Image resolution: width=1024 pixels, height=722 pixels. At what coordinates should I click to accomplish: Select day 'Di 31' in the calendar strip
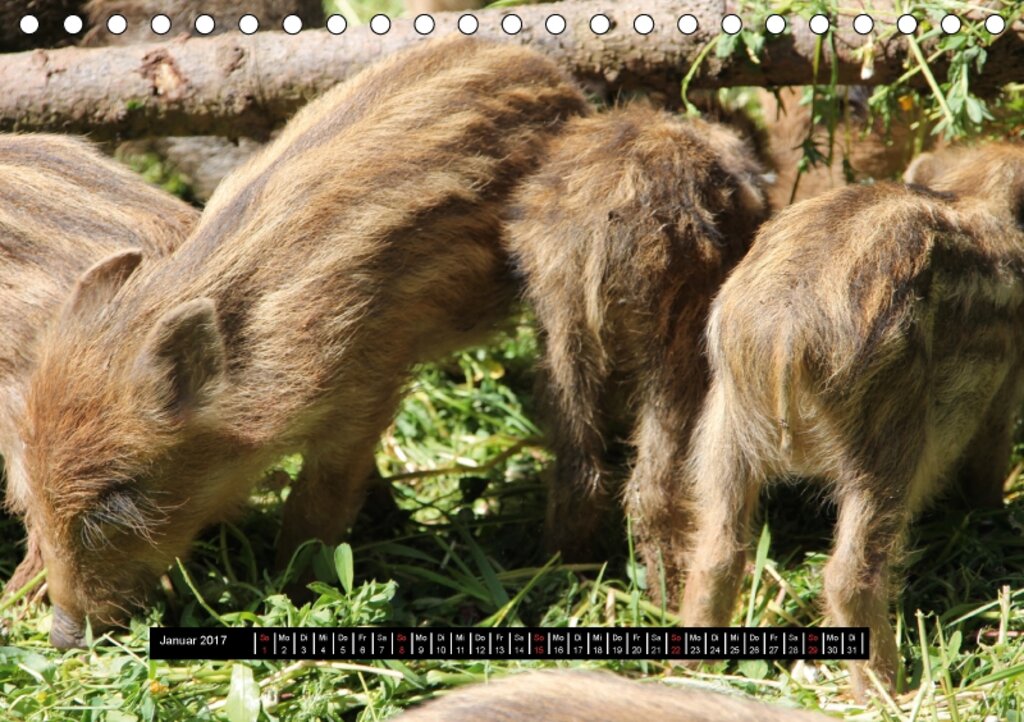coord(852,644)
